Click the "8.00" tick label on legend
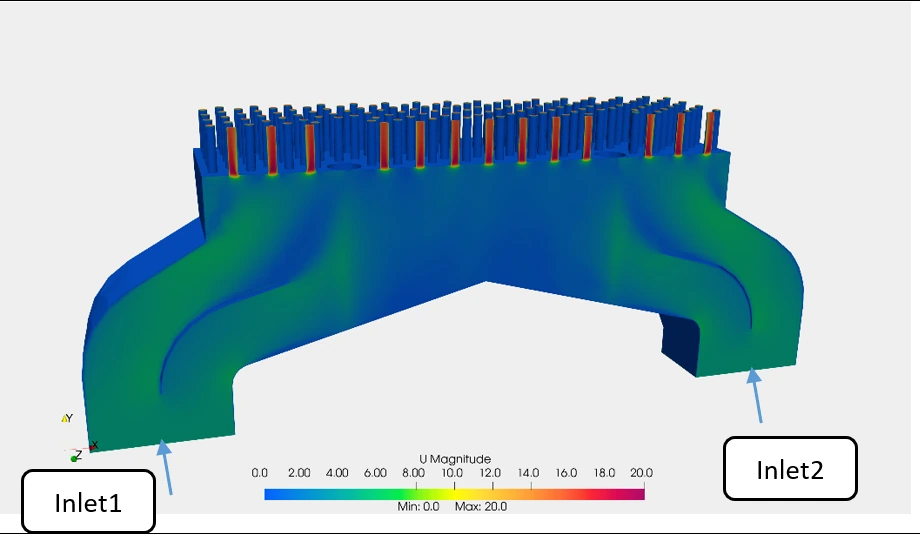920x536 pixels. [x=413, y=473]
